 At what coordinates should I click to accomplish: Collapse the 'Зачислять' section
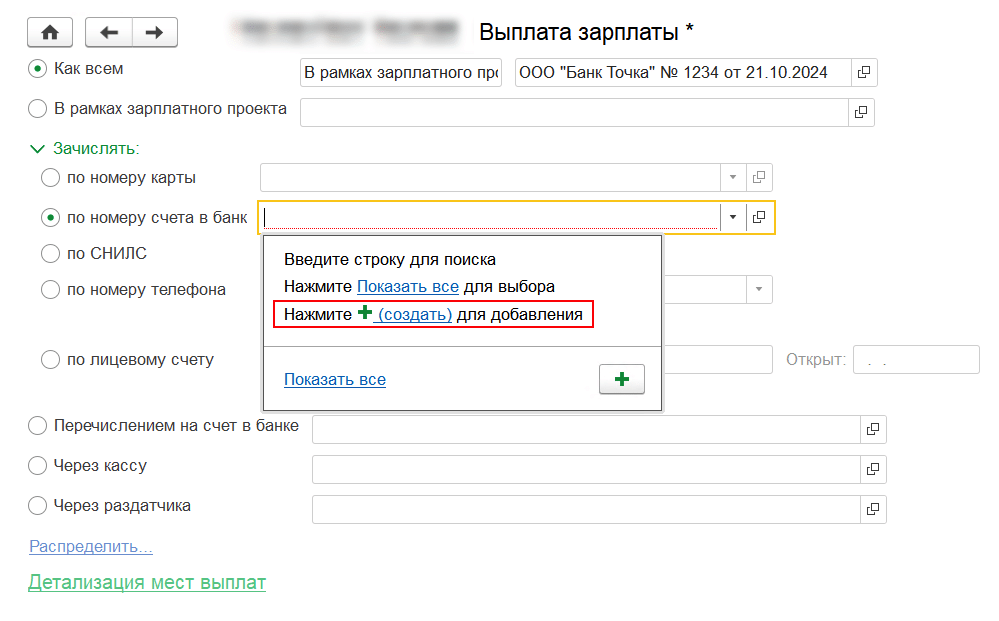(38, 149)
